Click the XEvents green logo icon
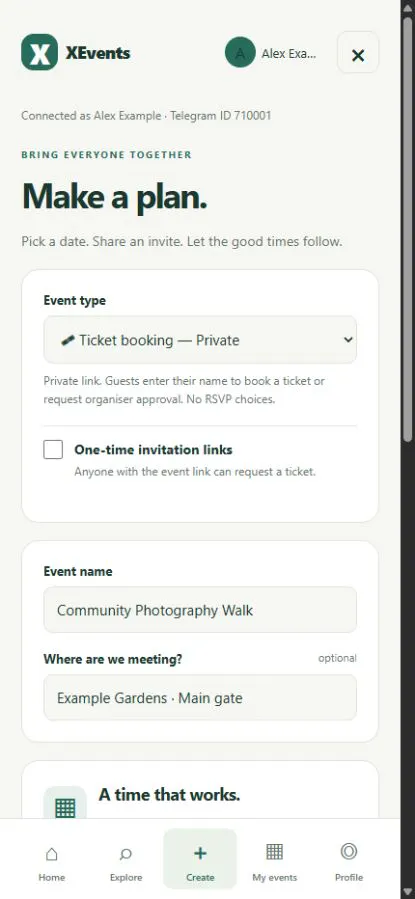The height and width of the screenshot is (899, 415). 40,52
